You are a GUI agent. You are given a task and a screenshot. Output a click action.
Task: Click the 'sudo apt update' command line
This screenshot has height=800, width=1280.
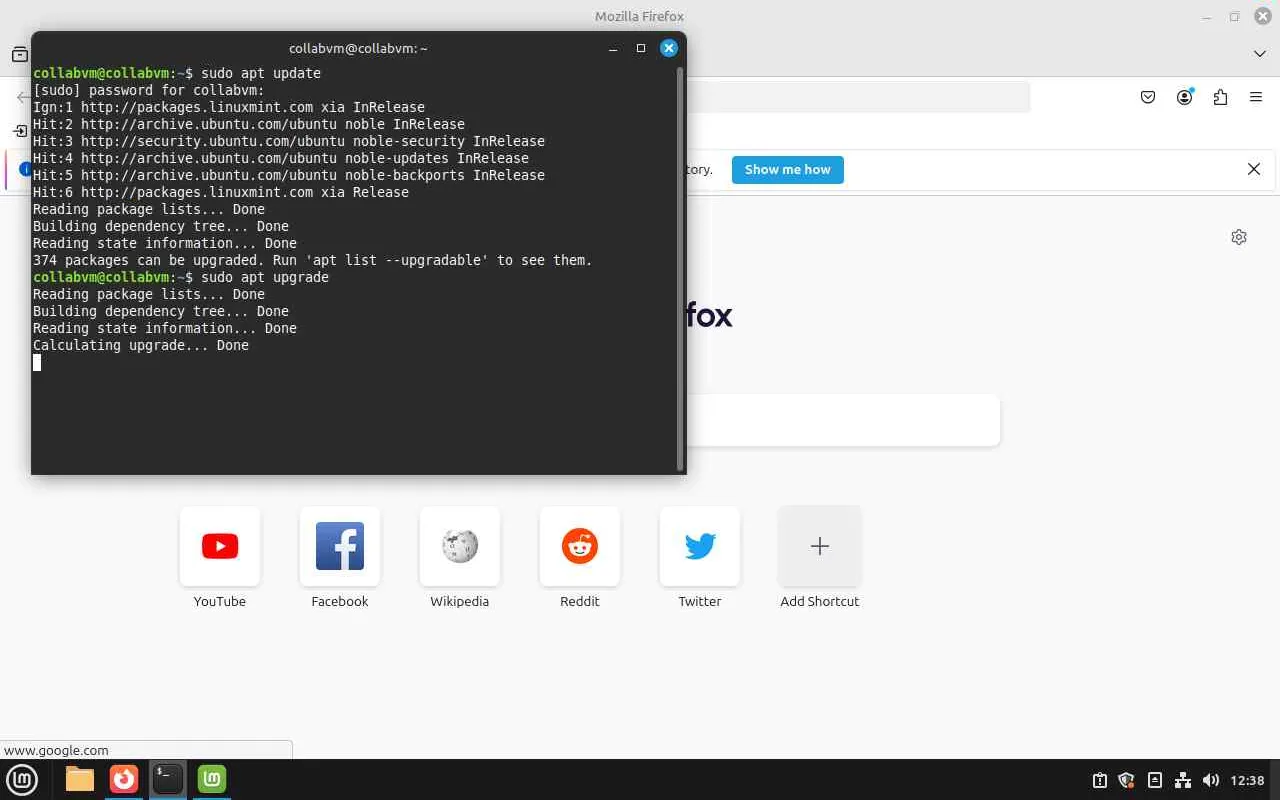tap(177, 73)
